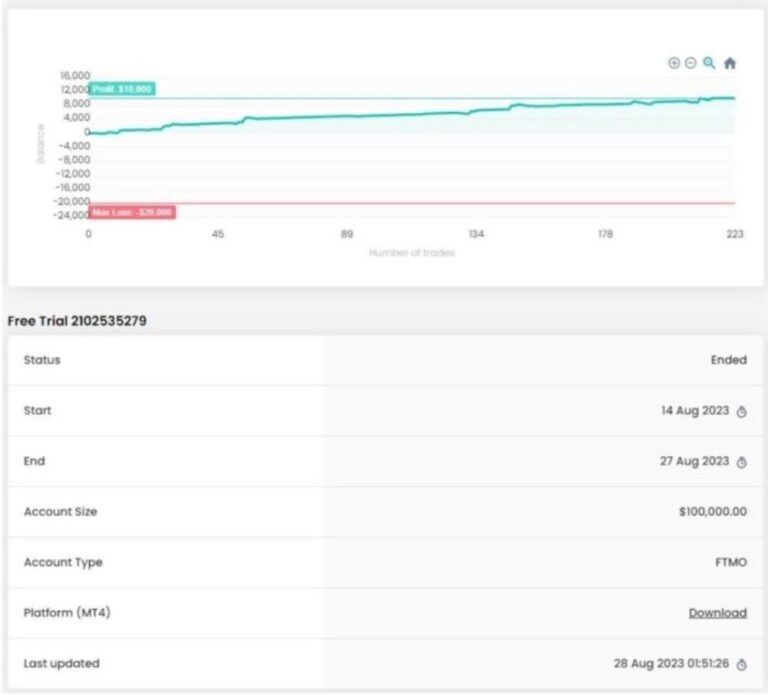The height and width of the screenshot is (695, 768).
Task: Click the green Profit $10,000 label
Action: coord(122,89)
